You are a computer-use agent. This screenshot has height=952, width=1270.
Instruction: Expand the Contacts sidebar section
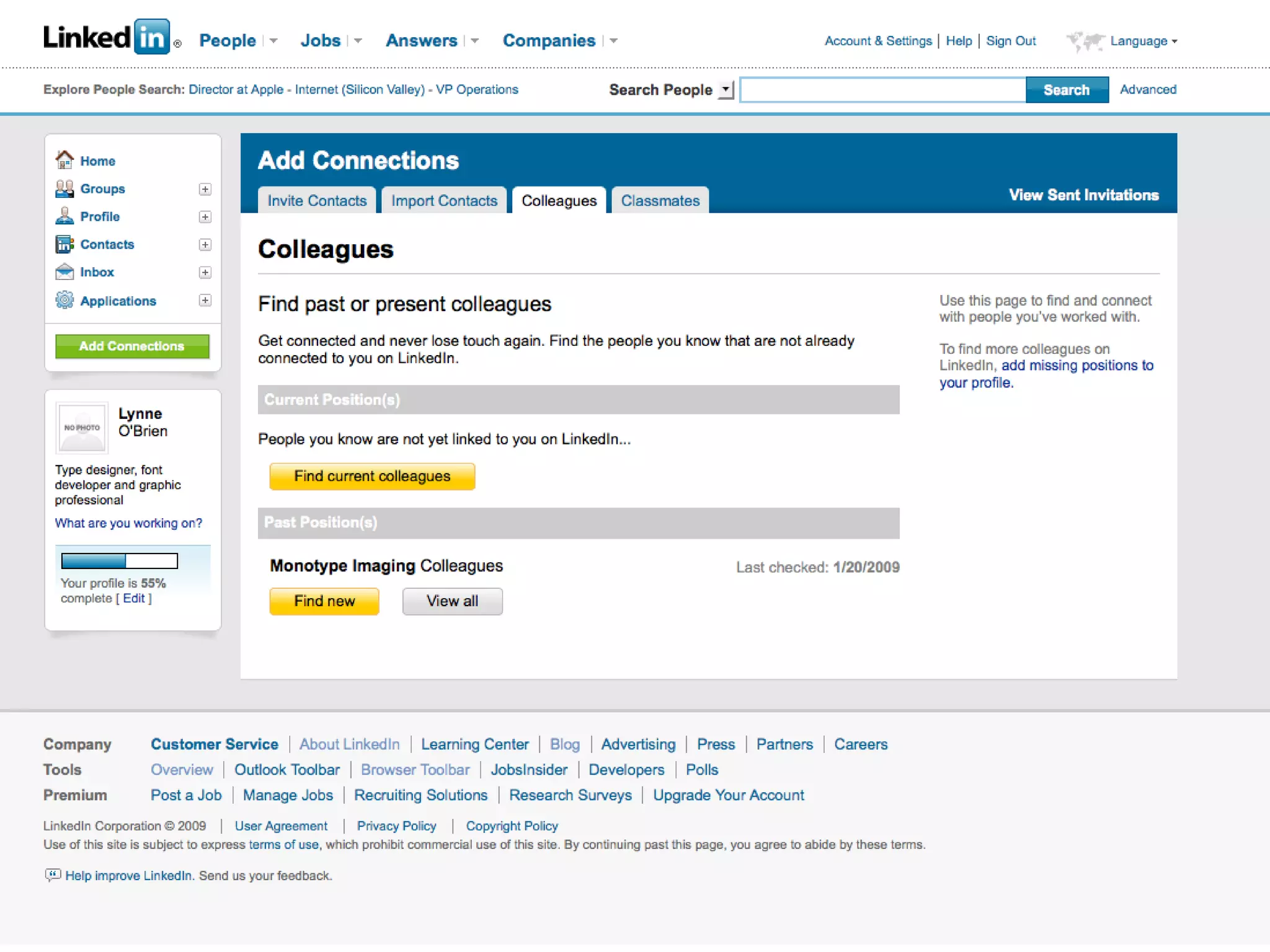pyautogui.click(x=205, y=245)
